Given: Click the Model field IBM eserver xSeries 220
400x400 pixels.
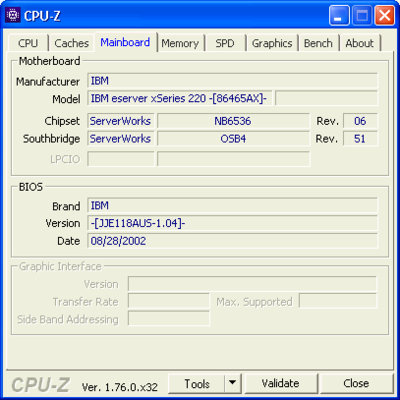Looking at the screenshot, I should [180, 99].
